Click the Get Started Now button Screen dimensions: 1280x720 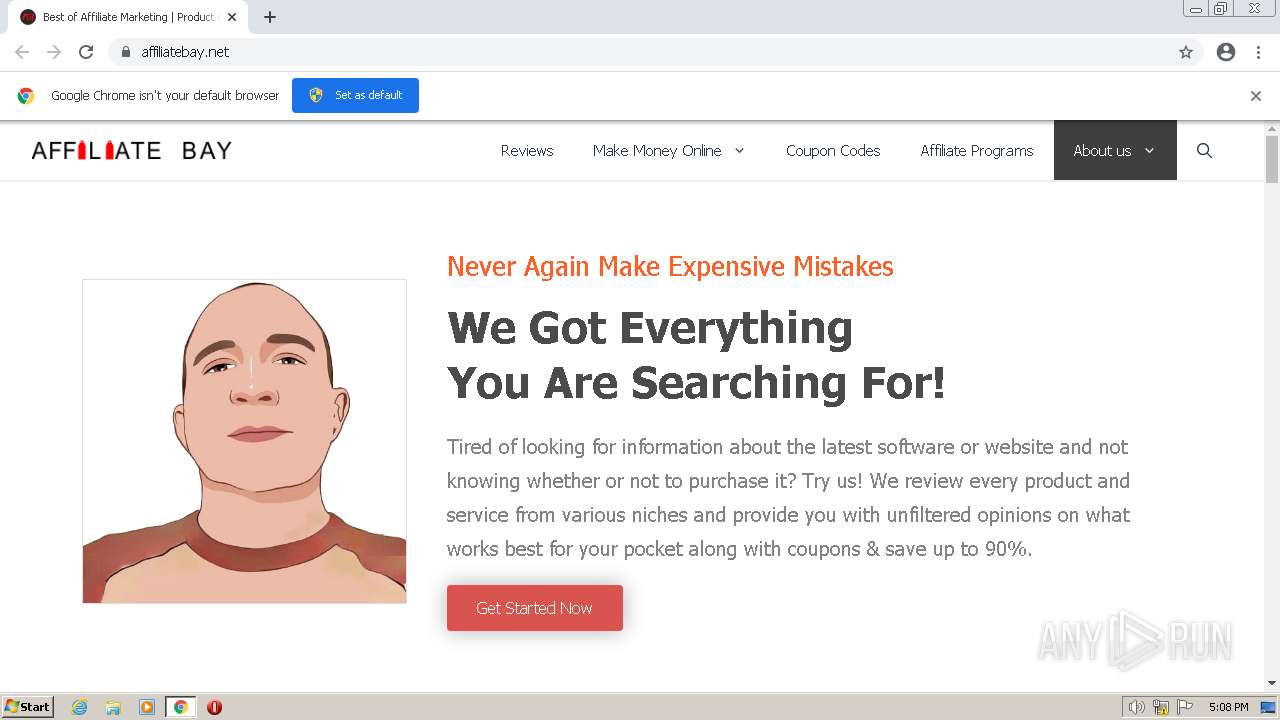(x=535, y=608)
